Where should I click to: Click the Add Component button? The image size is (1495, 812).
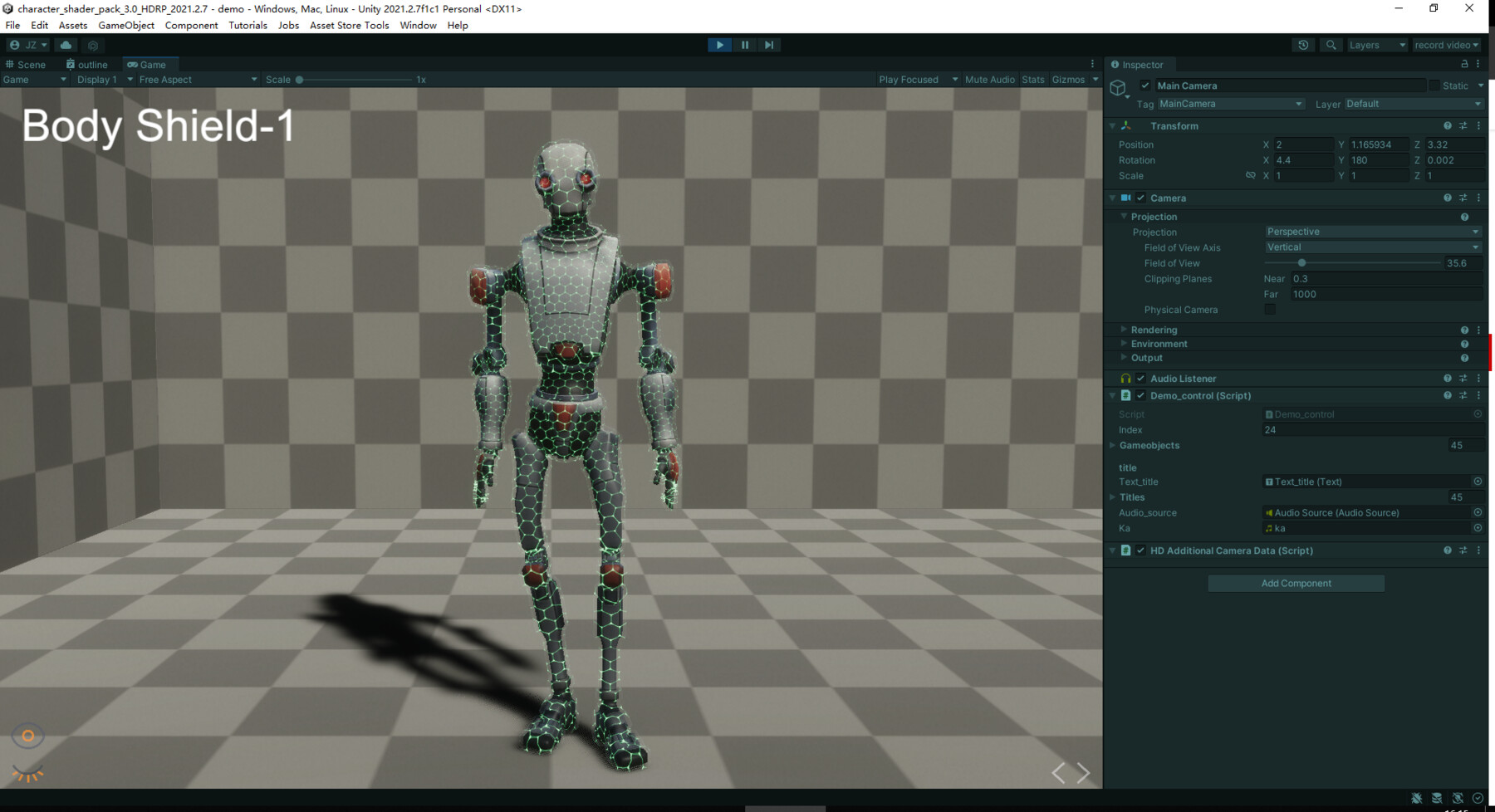tap(1296, 583)
